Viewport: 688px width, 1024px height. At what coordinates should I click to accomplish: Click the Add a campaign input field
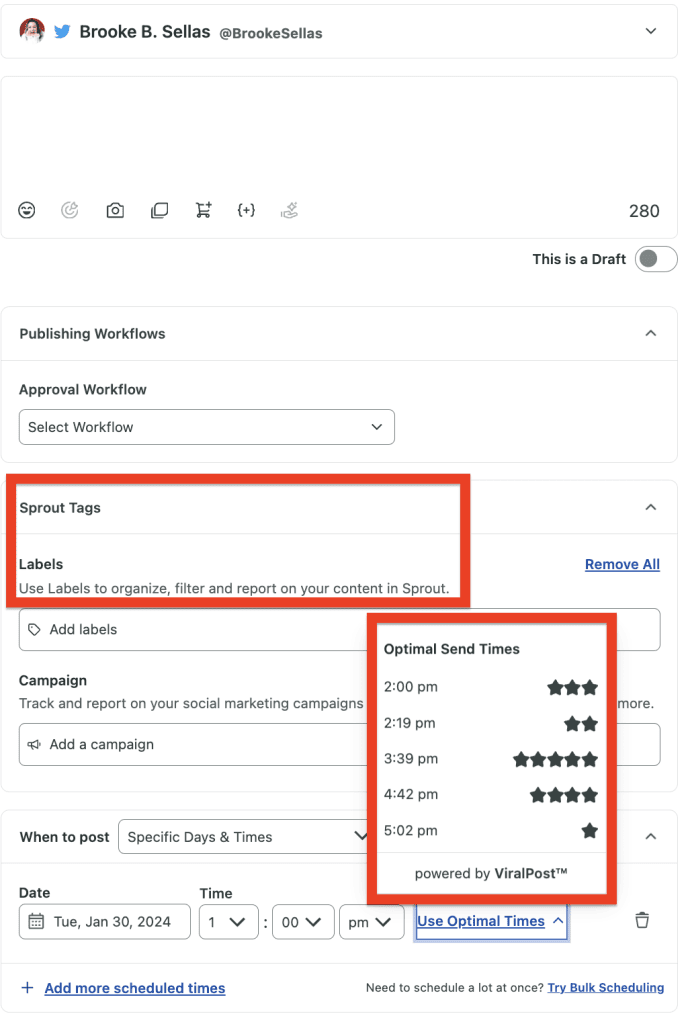[339, 744]
